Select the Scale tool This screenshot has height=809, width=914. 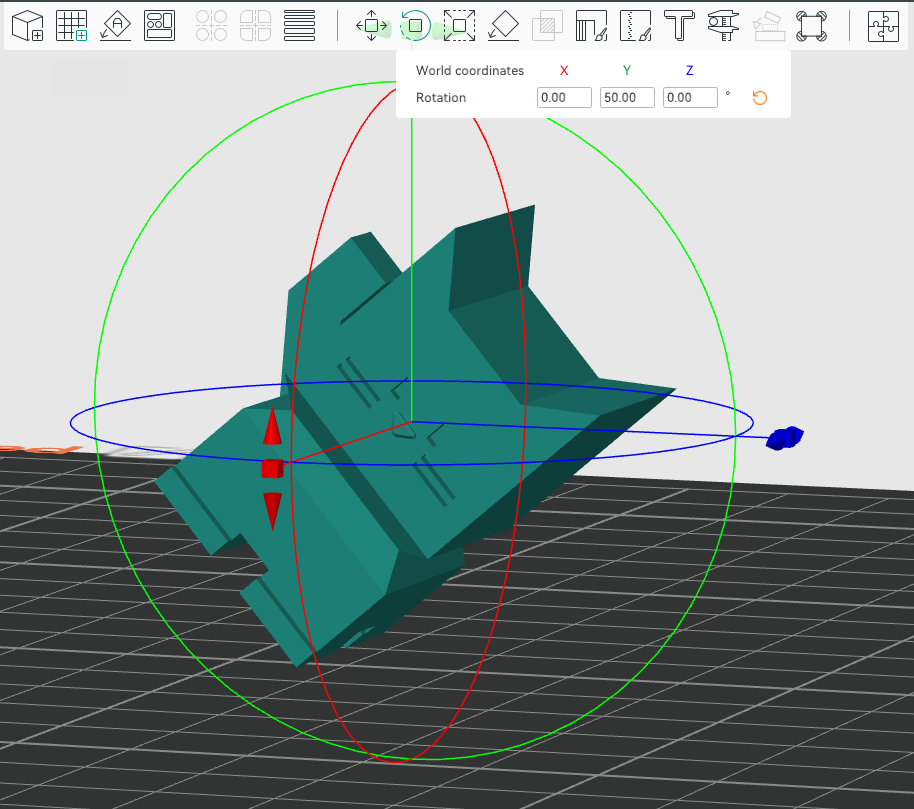coord(459,26)
